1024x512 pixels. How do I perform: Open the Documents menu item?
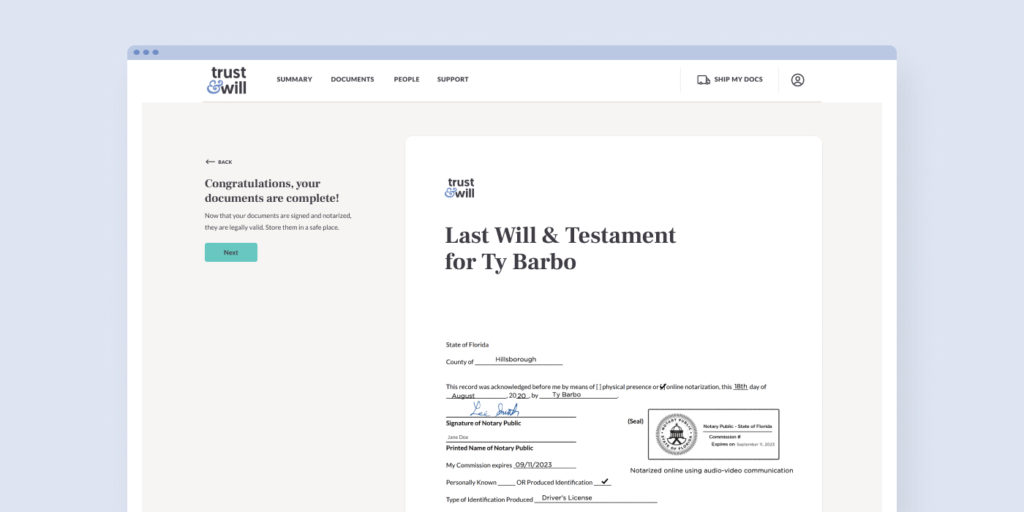coord(352,80)
